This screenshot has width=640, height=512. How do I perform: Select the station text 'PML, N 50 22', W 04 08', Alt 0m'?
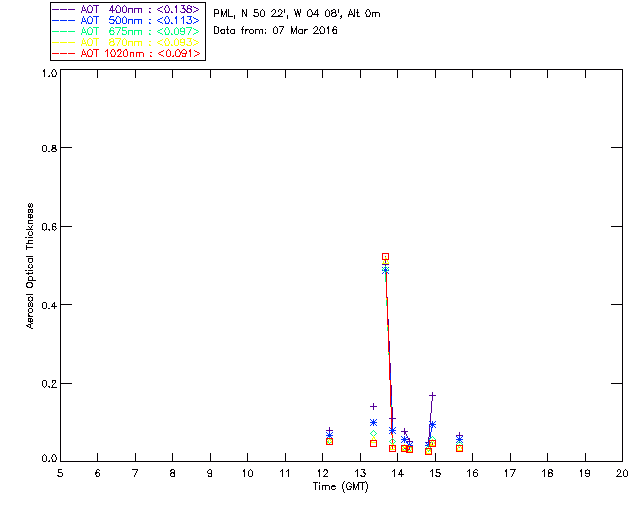[x=297, y=14]
